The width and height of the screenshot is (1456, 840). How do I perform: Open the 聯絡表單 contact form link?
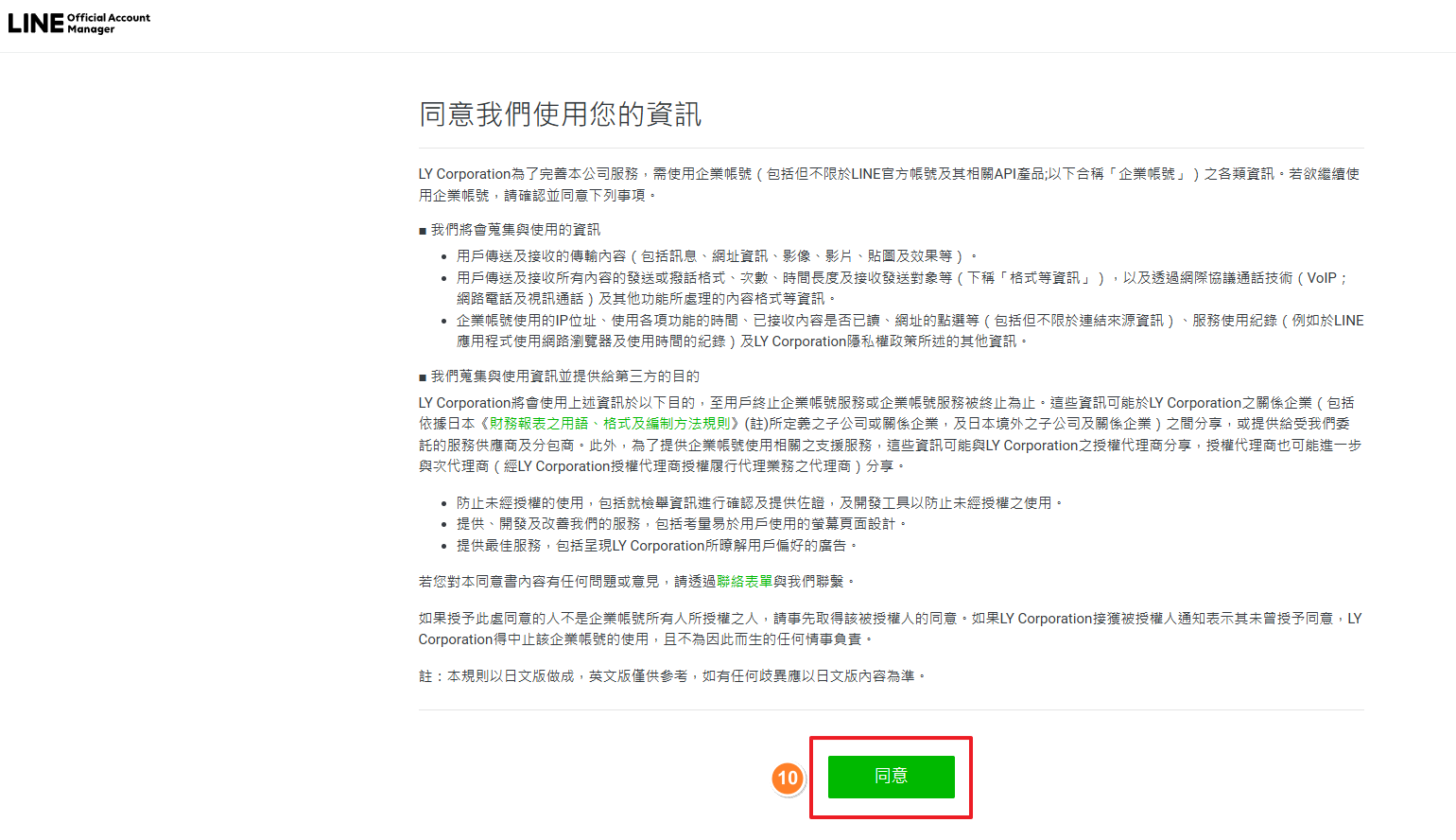[x=744, y=582]
